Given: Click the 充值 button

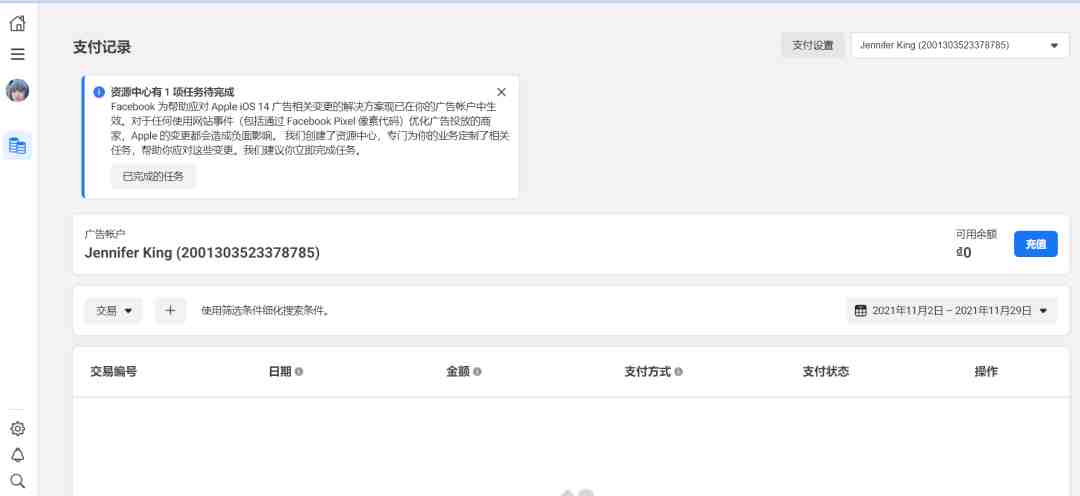Looking at the screenshot, I should 1035,244.
